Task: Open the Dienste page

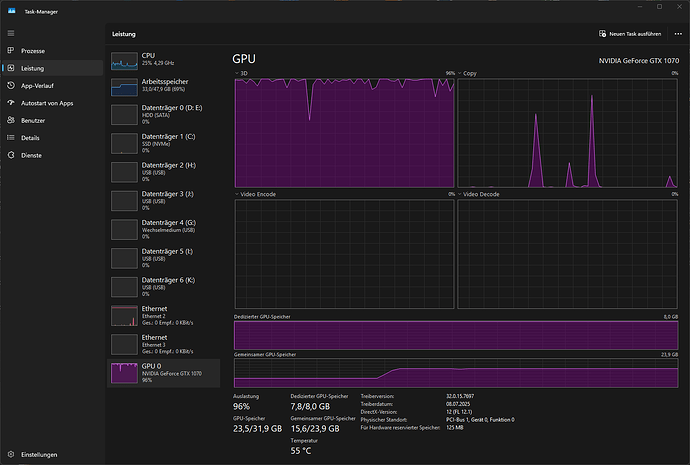Action: (x=53, y=155)
